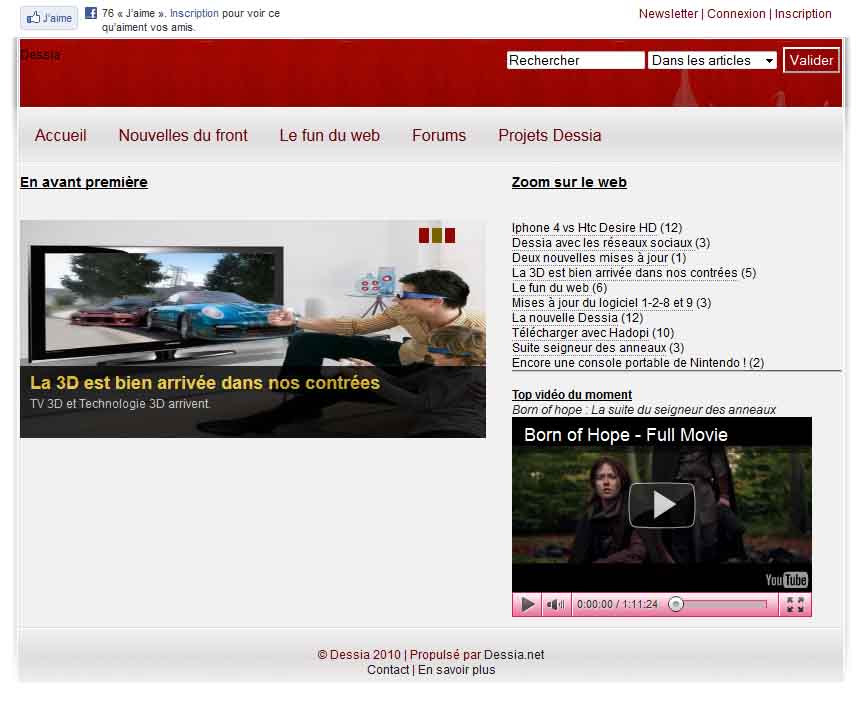Open 'En savoir plus' footer link
863x704 pixels.
[x=456, y=670]
